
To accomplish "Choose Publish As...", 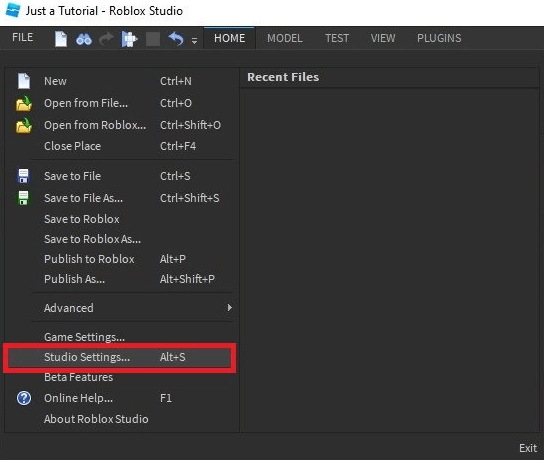I will coord(120,279).
